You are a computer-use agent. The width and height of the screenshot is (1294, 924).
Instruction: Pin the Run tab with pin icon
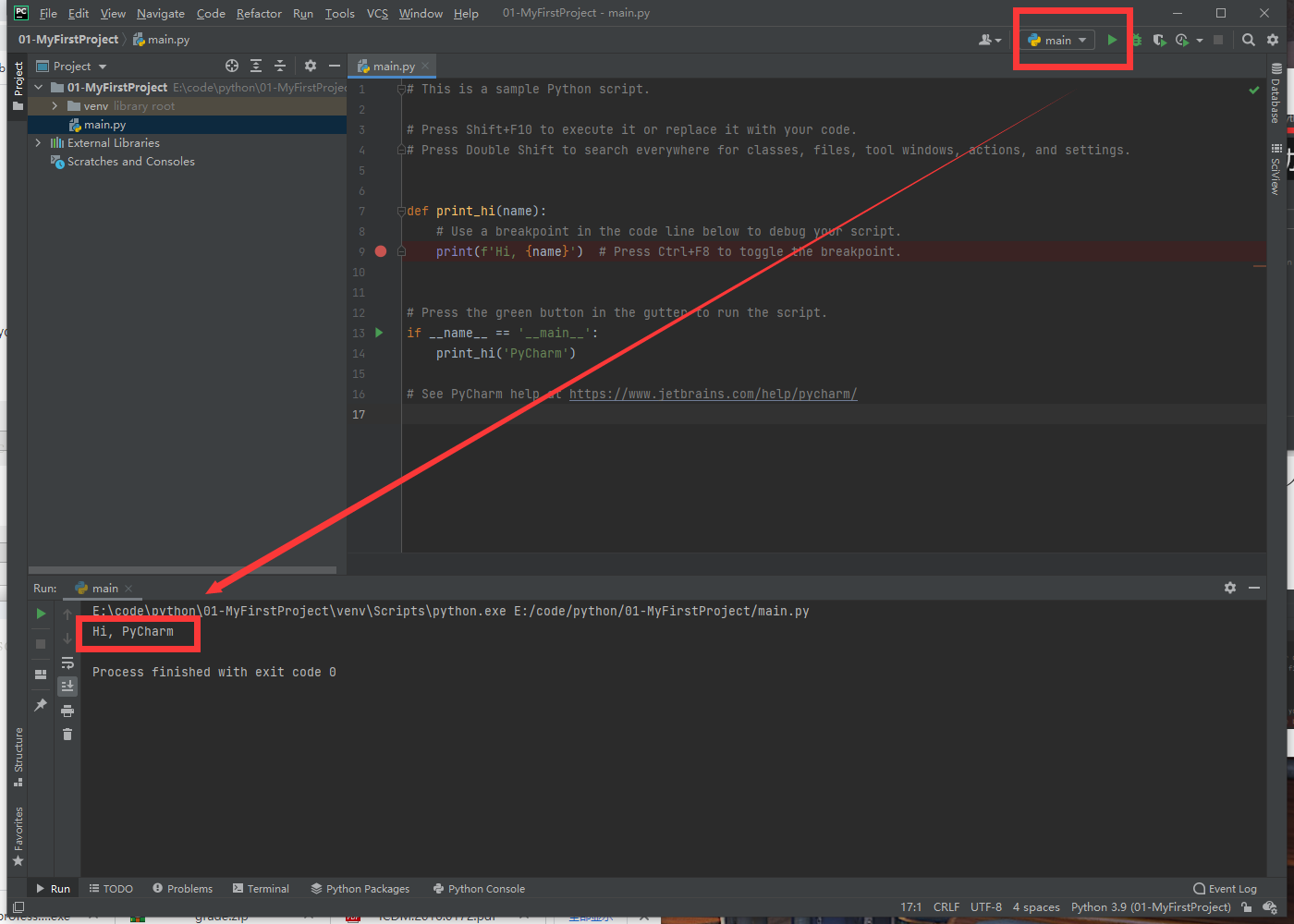pyautogui.click(x=41, y=705)
